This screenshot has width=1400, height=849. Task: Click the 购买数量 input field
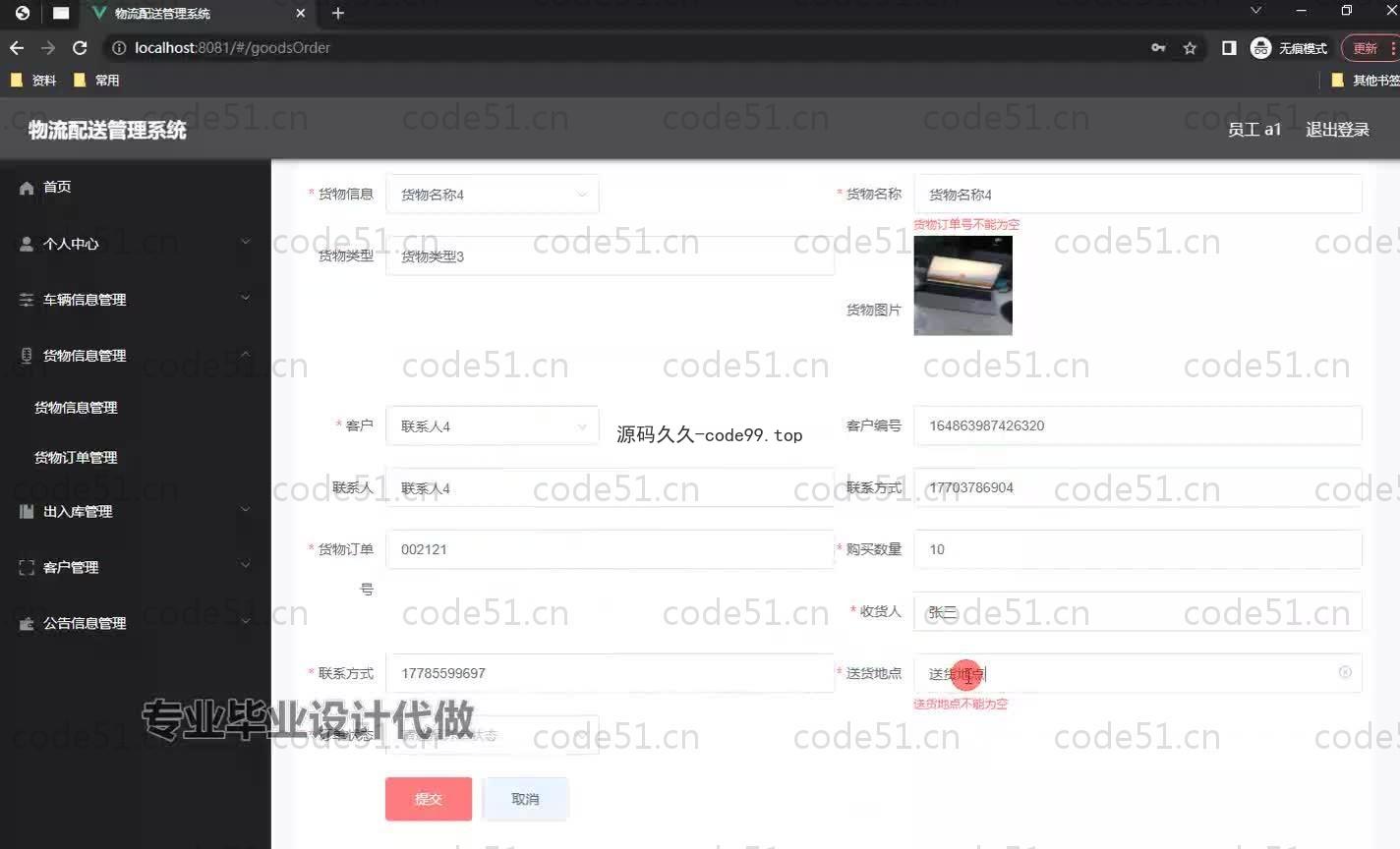(1137, 549)
